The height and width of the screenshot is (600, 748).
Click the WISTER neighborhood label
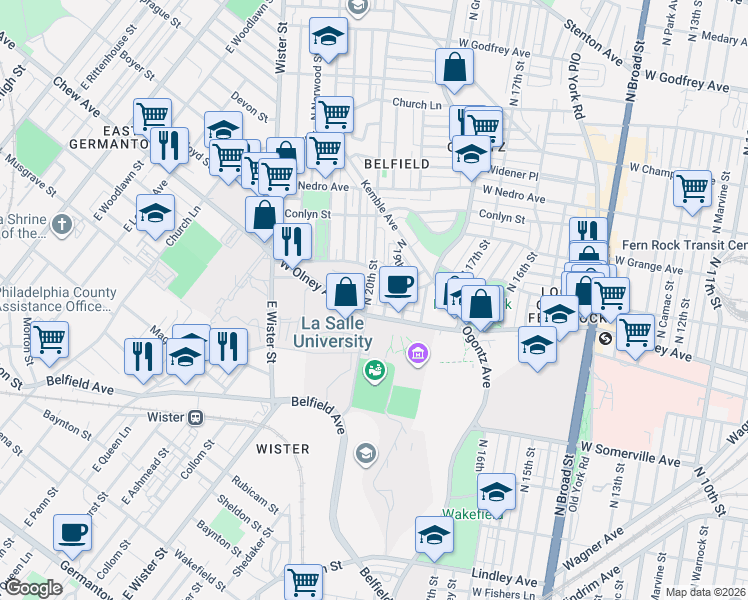point(283,449)
